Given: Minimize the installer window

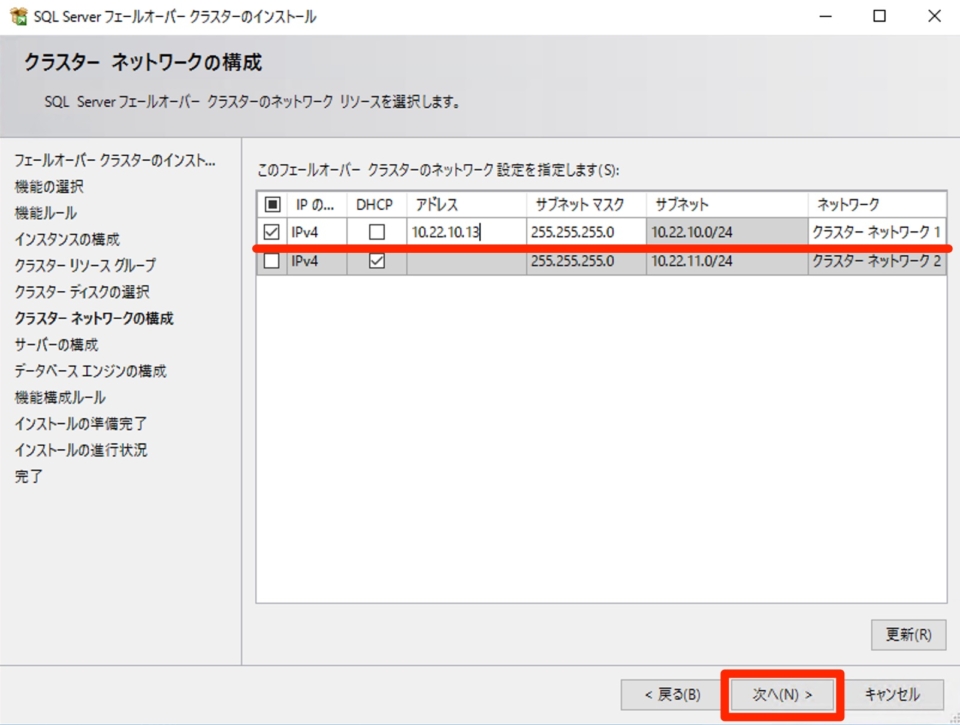Looking at the screenshot, I should 826,17.
